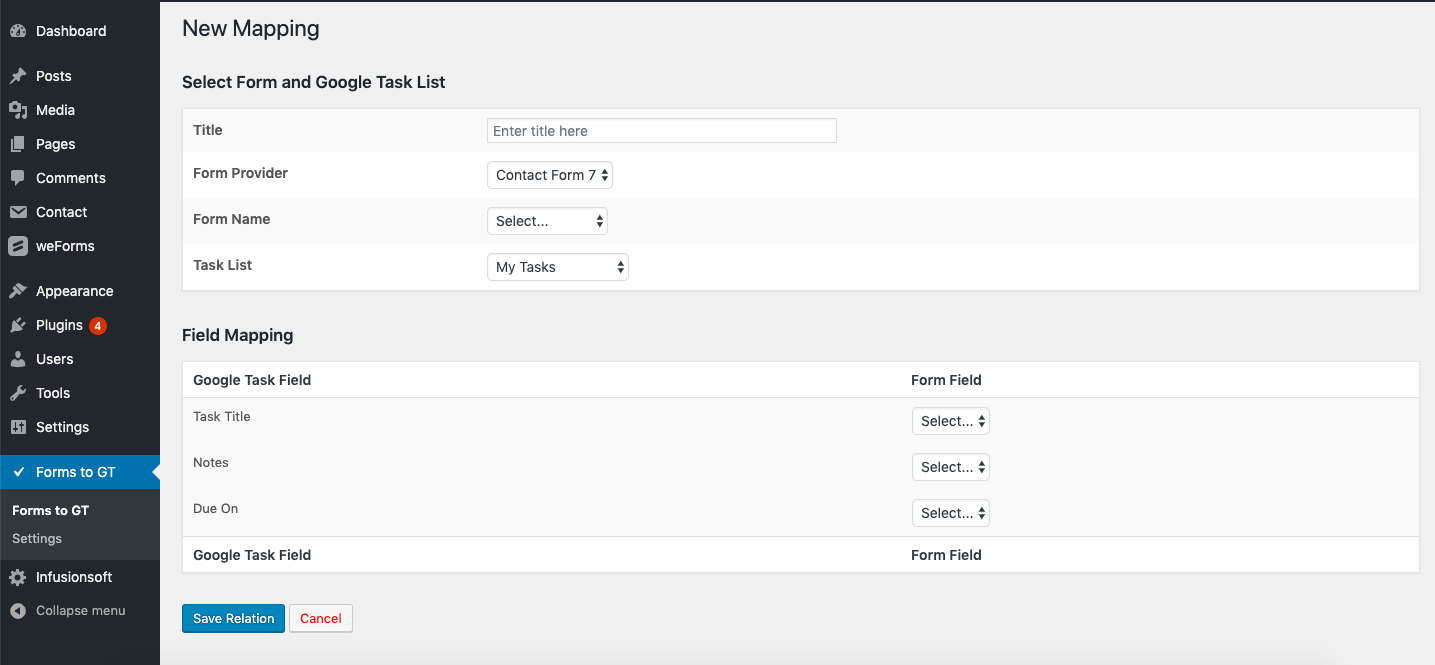Click the Tools wrench icon

pos(18,393)
